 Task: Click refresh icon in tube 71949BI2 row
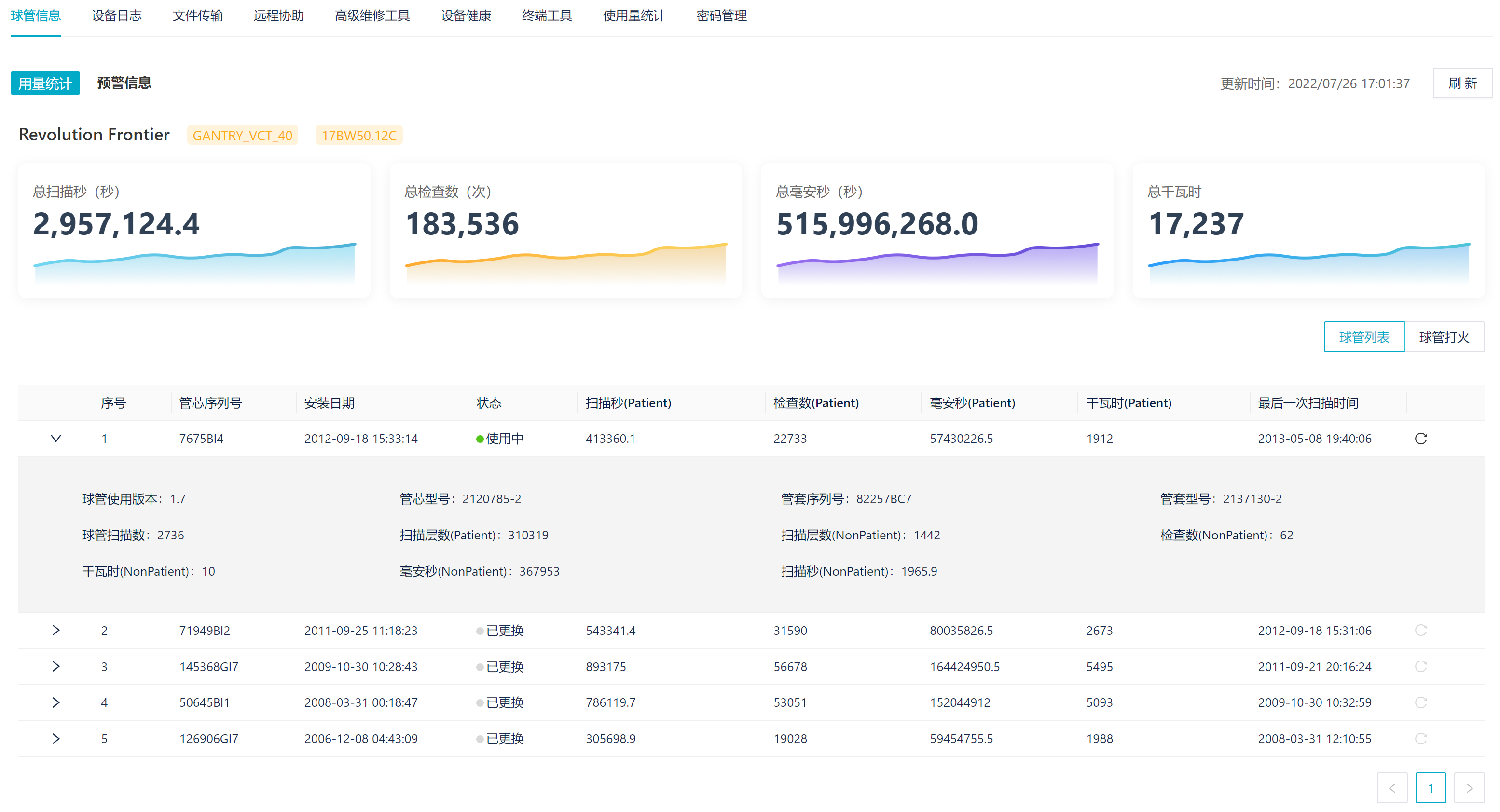pos(1420,630)
